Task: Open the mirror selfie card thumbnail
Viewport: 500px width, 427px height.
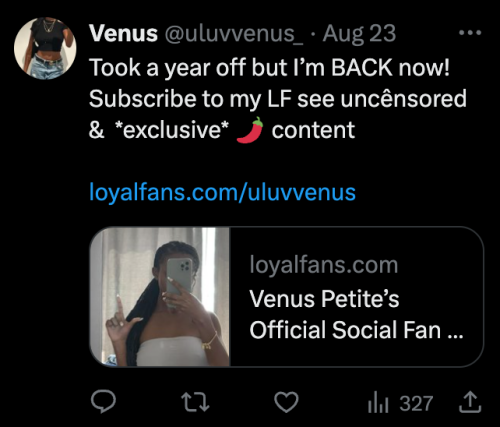Action: pos(160,297)
